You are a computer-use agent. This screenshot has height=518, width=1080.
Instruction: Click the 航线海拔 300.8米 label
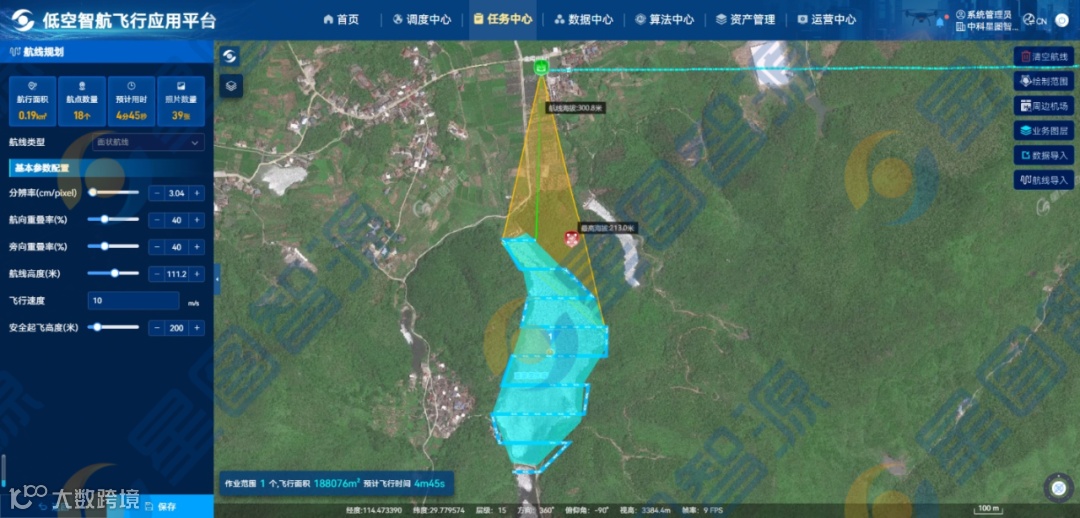(x=576, y=107)
